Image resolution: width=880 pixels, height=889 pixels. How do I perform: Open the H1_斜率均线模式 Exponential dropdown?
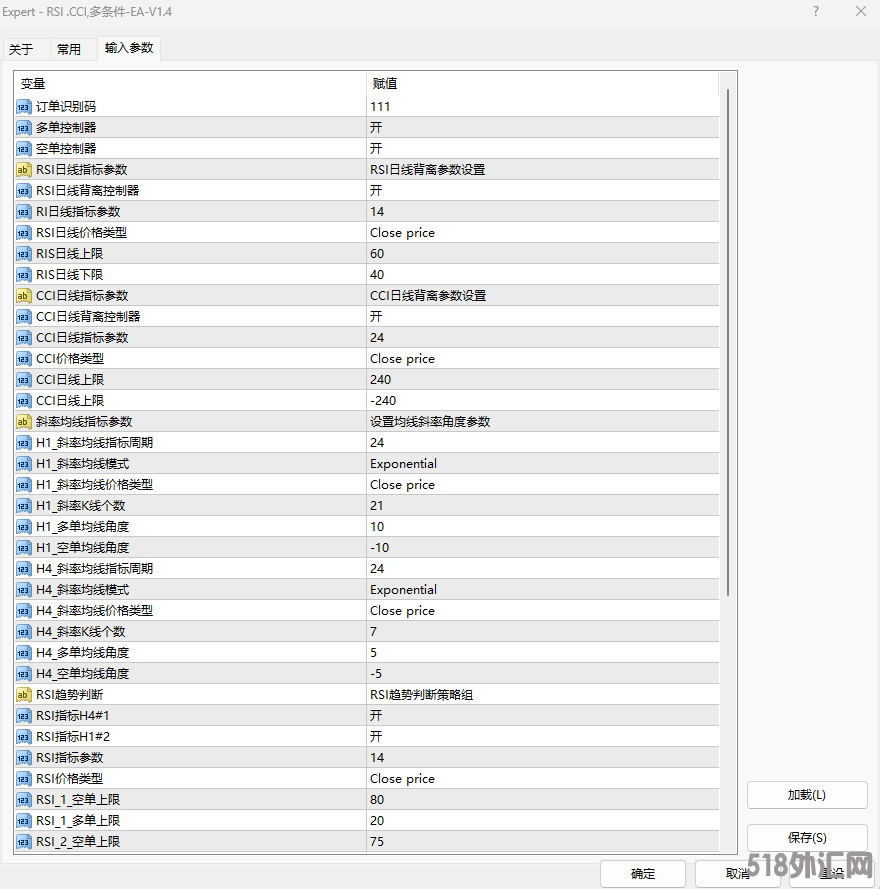[x=543, y=463]
